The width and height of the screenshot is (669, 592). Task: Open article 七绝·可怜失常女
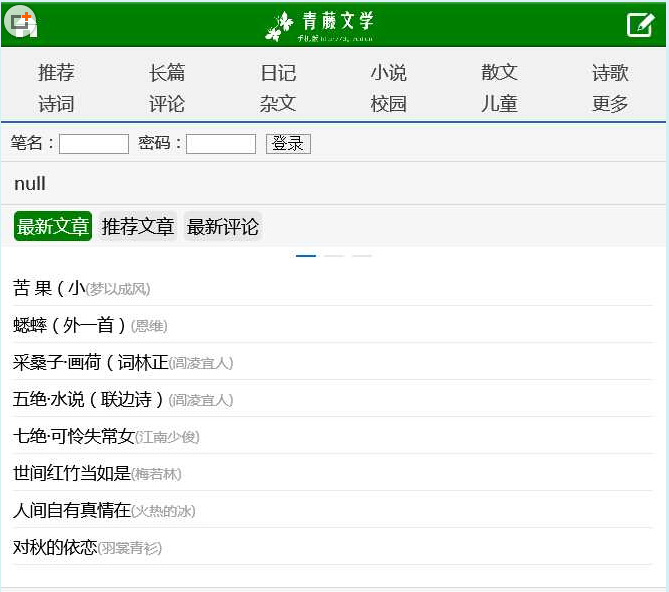[x=74, y=436]
